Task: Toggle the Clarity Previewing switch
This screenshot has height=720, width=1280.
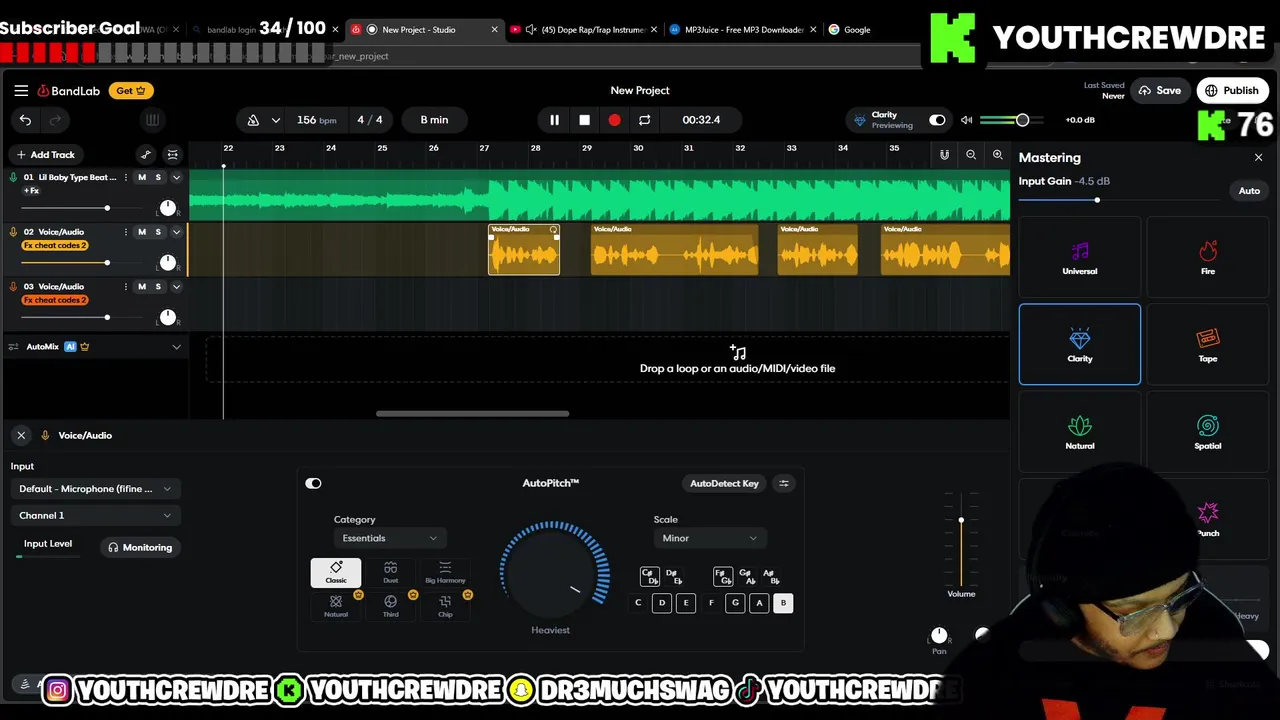Action: tap(937, 120)
